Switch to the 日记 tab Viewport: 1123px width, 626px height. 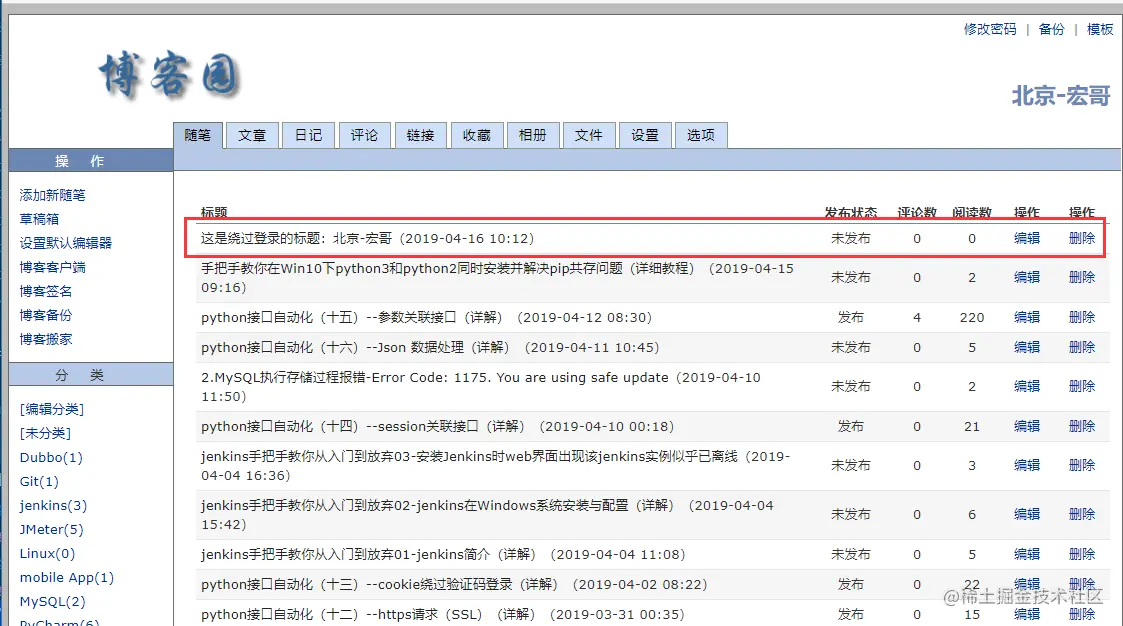(x=308, y=135)
